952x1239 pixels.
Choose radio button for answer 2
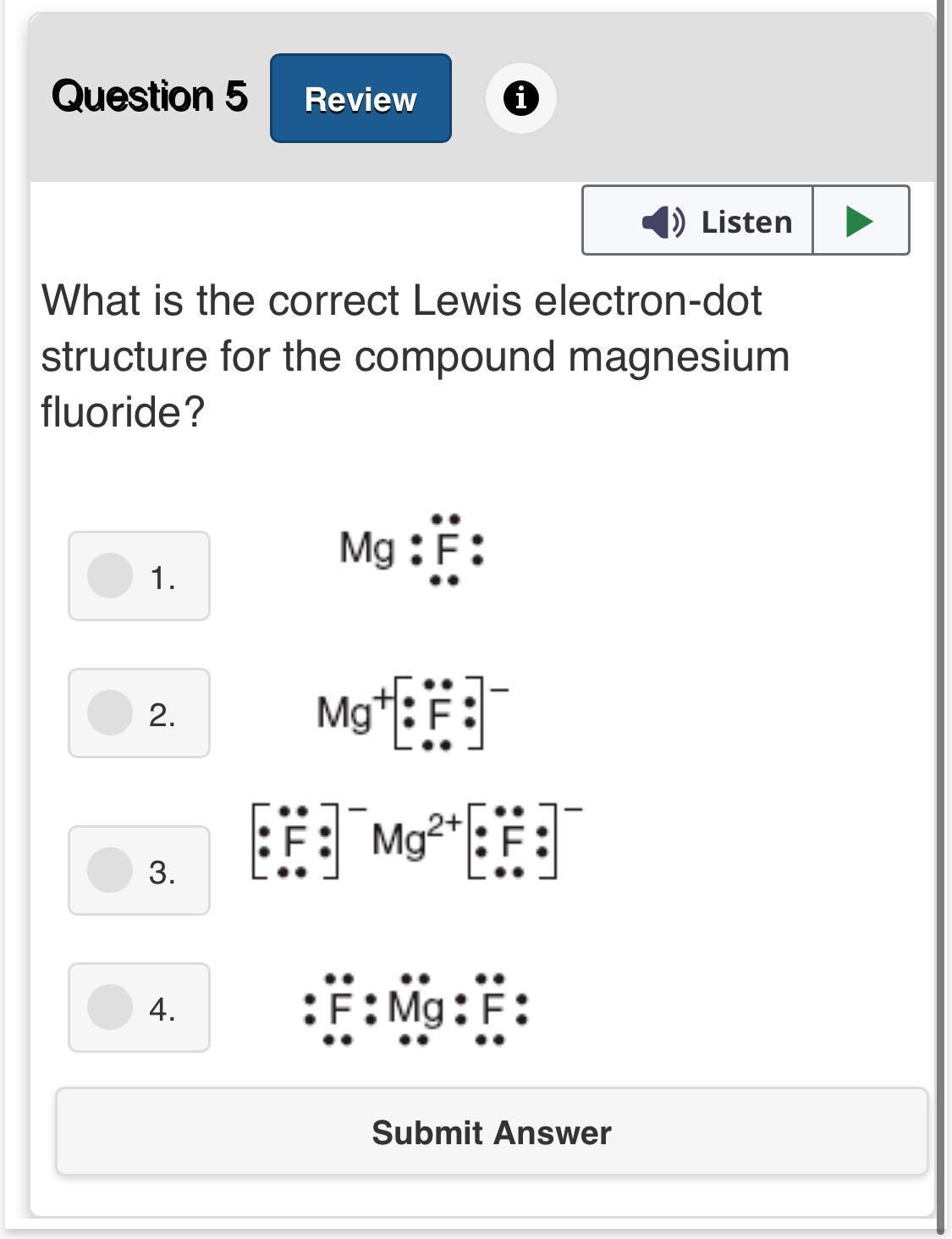(x=110, y=713)
